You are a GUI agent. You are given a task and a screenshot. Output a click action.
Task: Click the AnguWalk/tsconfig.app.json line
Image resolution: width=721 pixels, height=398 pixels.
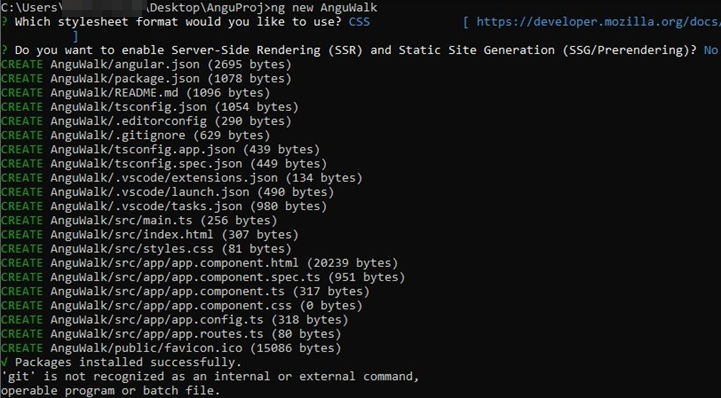pos(160,150)
